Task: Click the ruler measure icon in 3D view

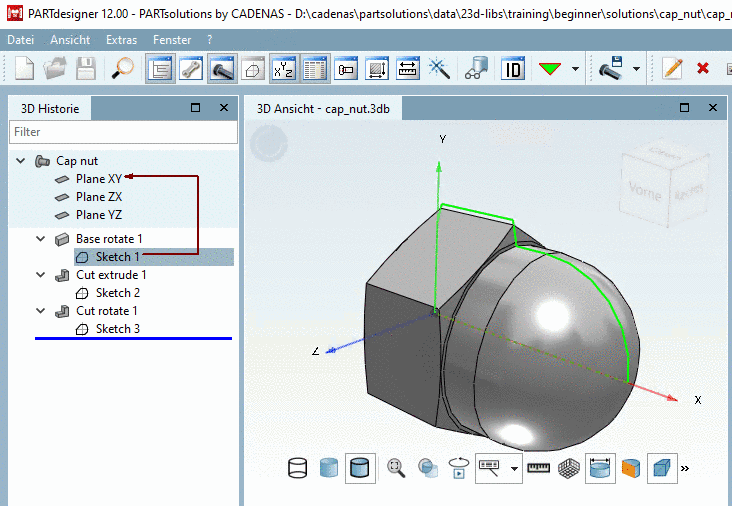Action: click(538, 468)
